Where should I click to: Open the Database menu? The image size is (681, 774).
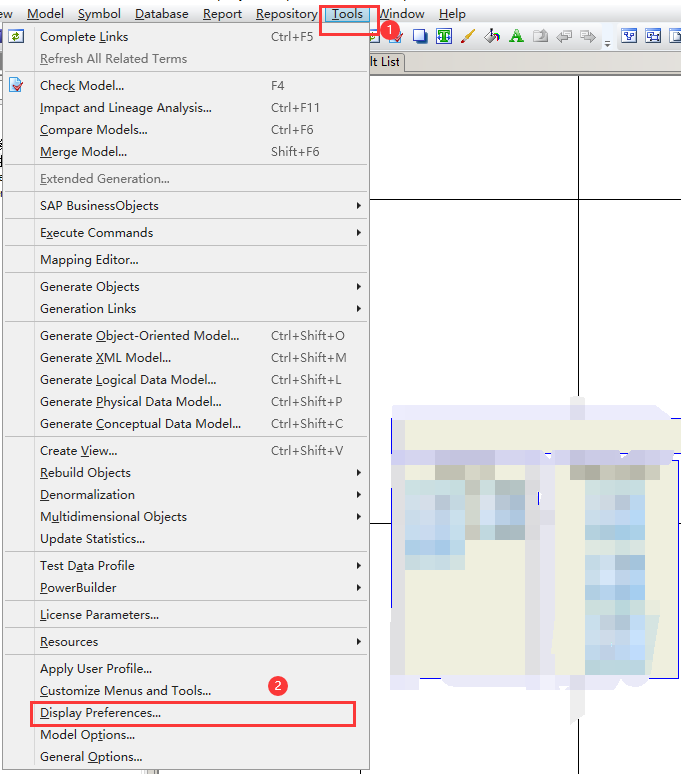coord(162,14)
